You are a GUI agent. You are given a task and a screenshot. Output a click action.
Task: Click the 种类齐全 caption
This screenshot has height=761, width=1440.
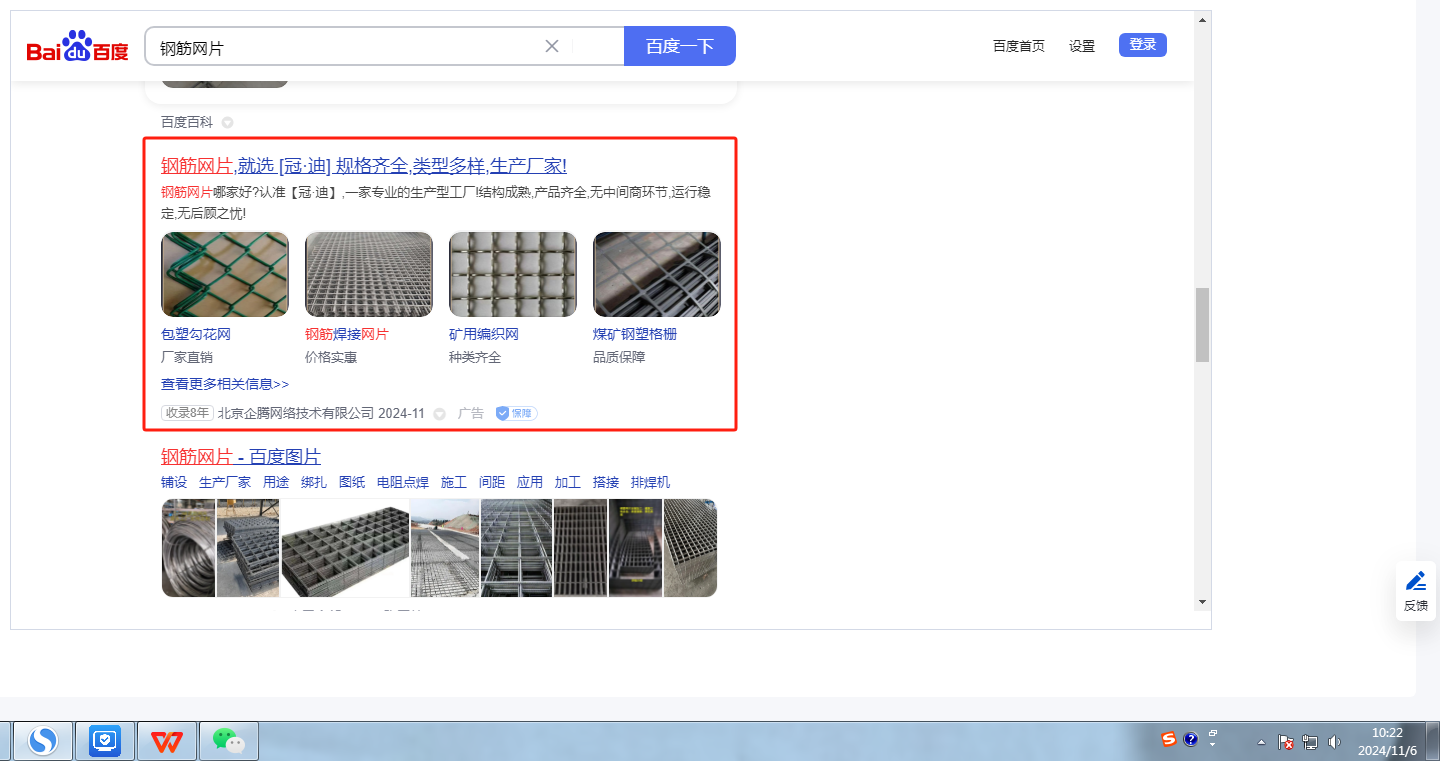point(475,357)
